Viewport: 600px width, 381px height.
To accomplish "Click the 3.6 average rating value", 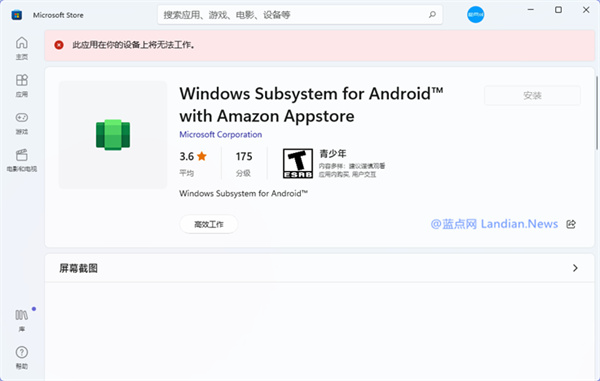I will tap(187, 156).
